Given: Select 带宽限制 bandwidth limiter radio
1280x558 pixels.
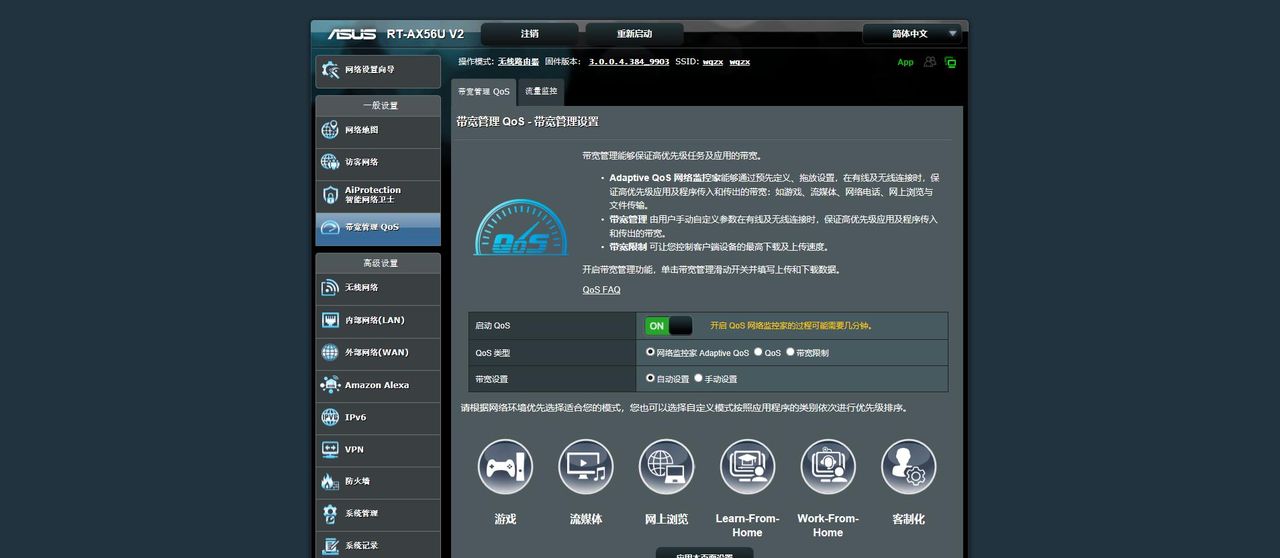Looking at the screenshot, I should [790, 352].
